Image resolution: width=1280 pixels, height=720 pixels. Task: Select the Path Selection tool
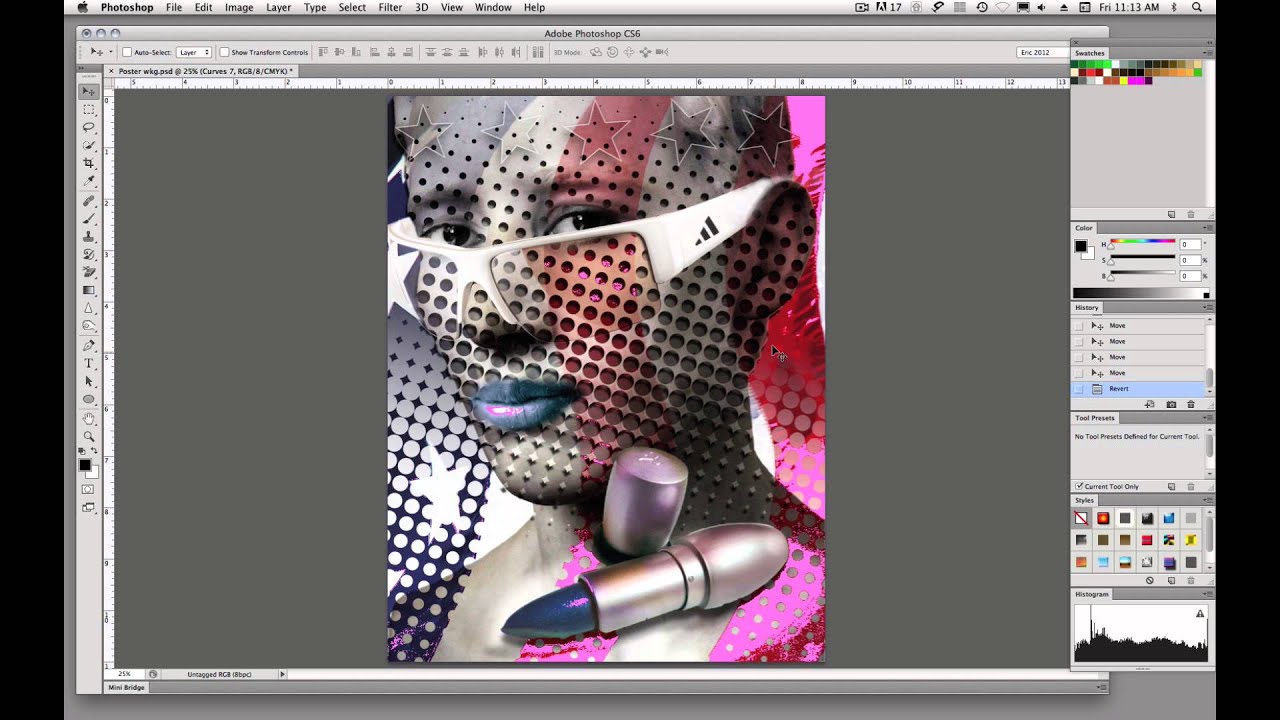pos(89,382)
